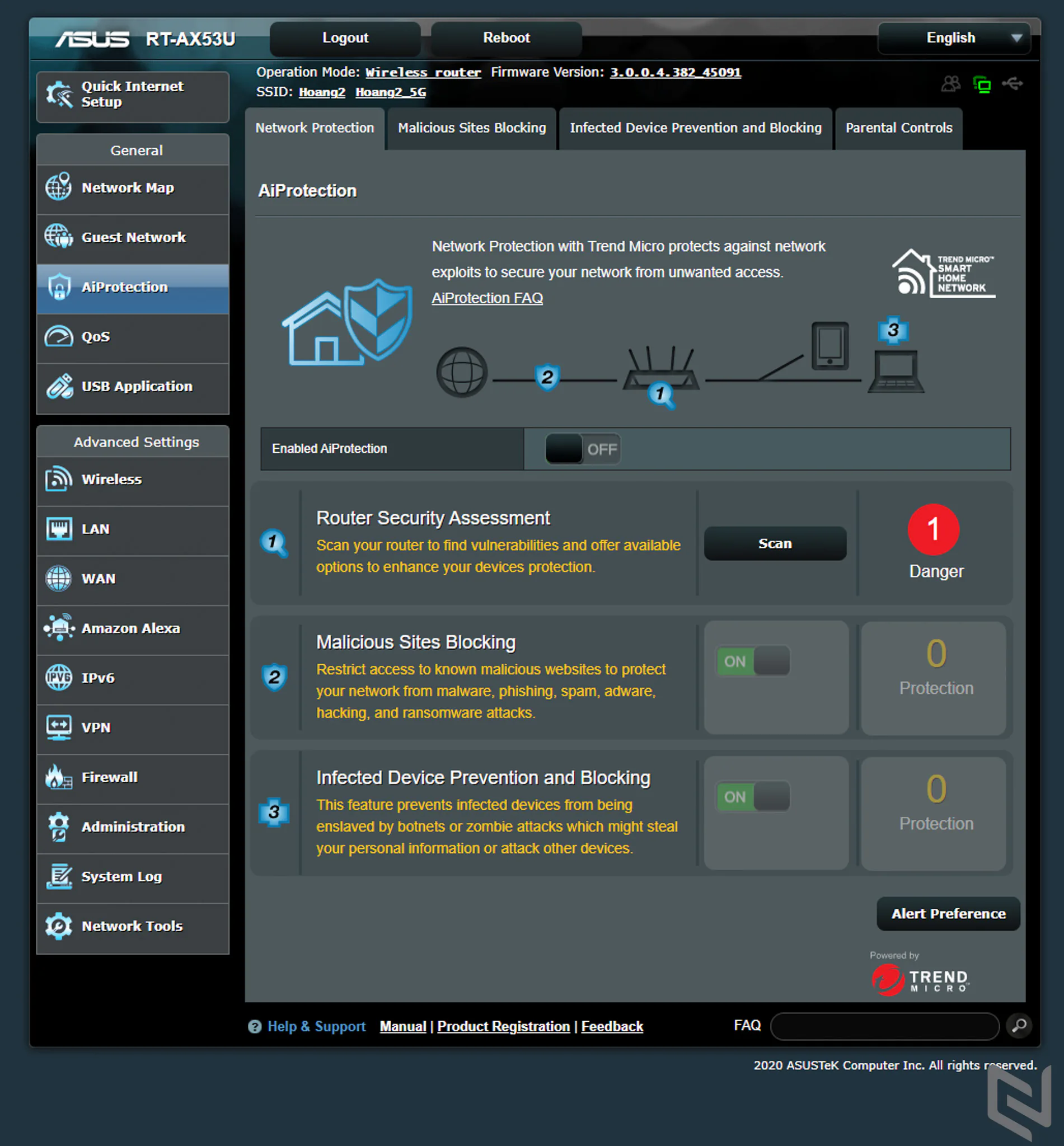Click the Quick Internet Setup icon

(59, 95)
